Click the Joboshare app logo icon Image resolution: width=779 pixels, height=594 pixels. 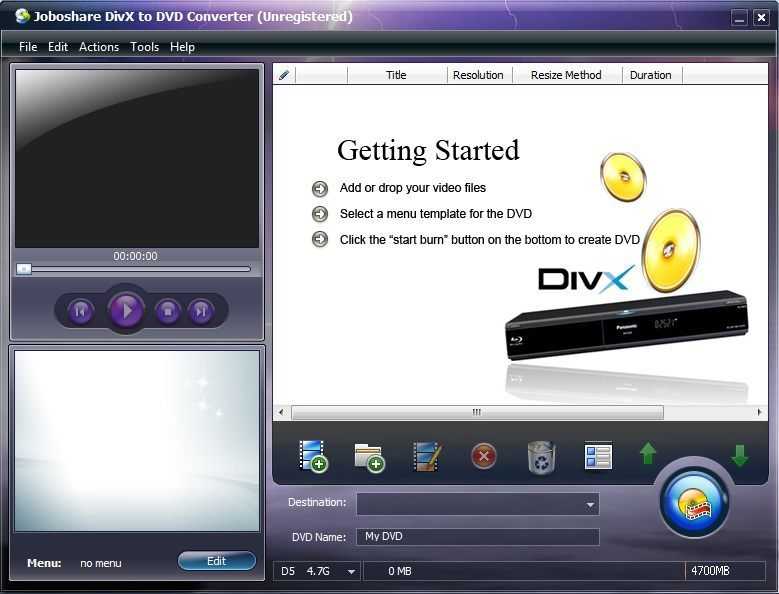pos(22,16)
